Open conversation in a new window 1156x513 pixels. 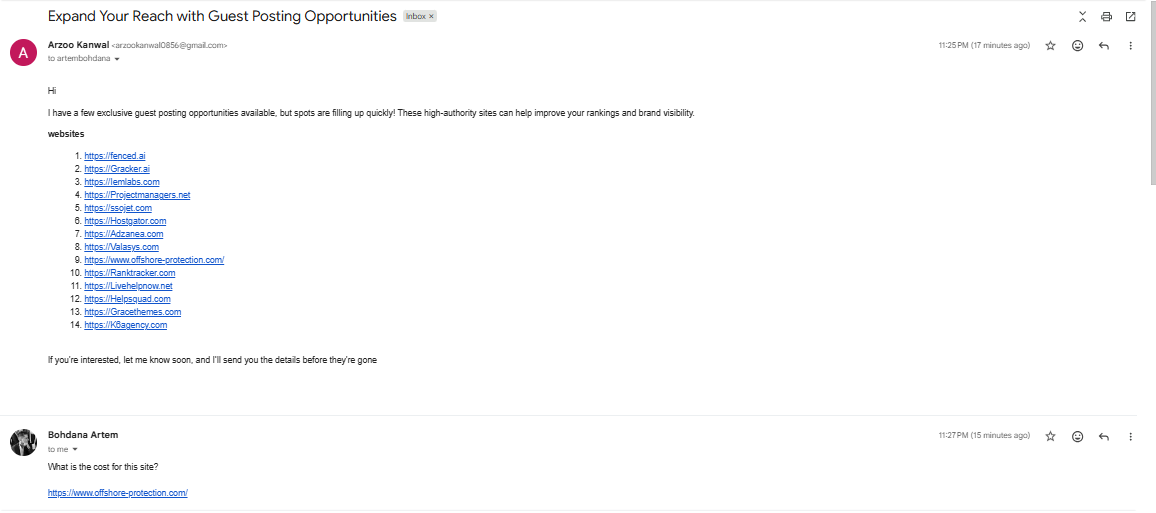[1130, 17]
